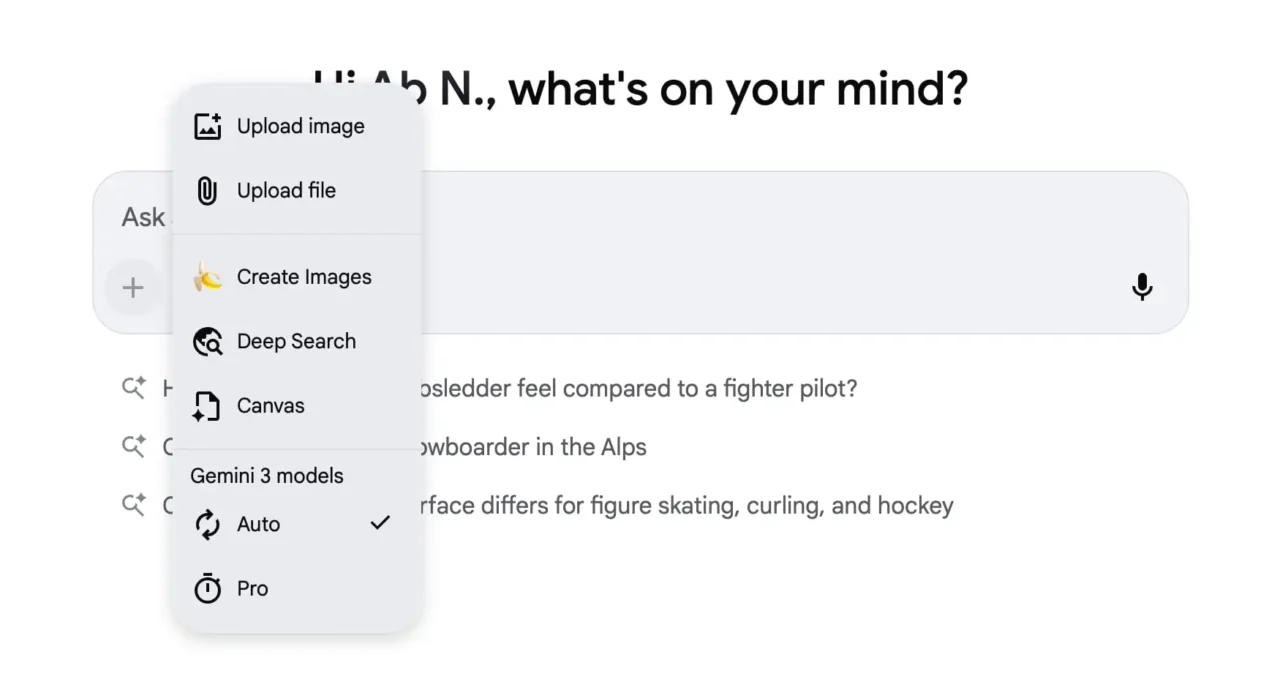Open Canvas via its document icon
The image size is (1280, 690).
(x=206, y=405)
